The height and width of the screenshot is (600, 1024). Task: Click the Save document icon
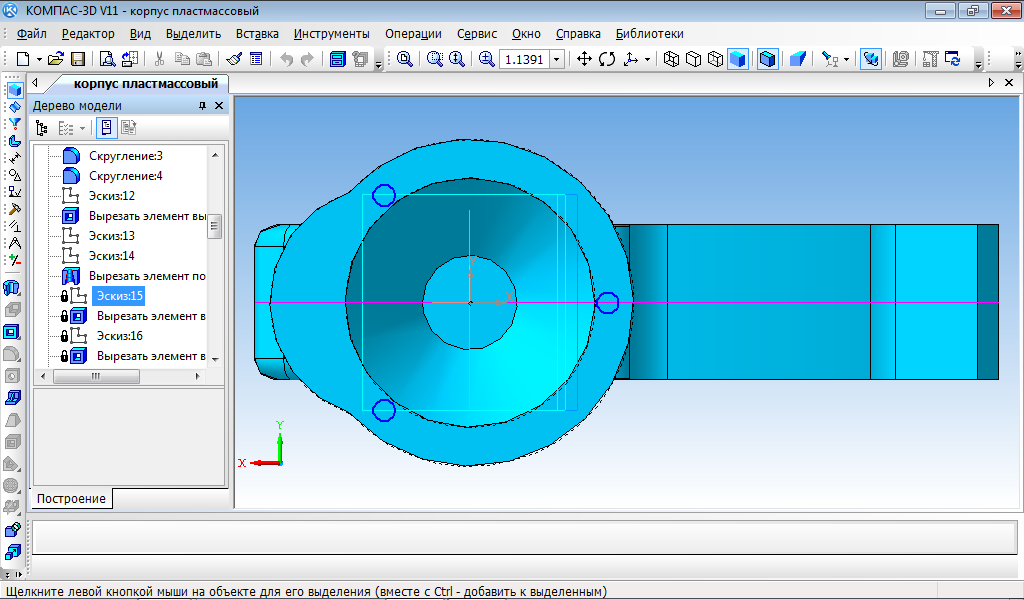click(78, 59)
